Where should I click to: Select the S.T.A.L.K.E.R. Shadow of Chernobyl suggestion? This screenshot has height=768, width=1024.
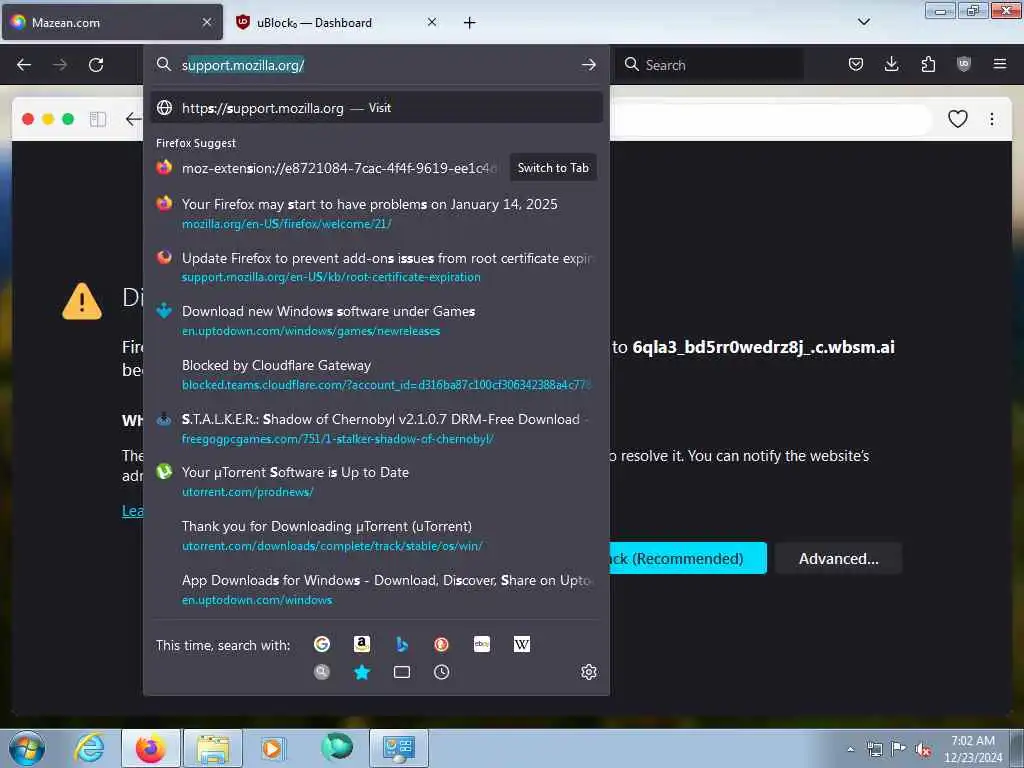(x=376, y=428)
